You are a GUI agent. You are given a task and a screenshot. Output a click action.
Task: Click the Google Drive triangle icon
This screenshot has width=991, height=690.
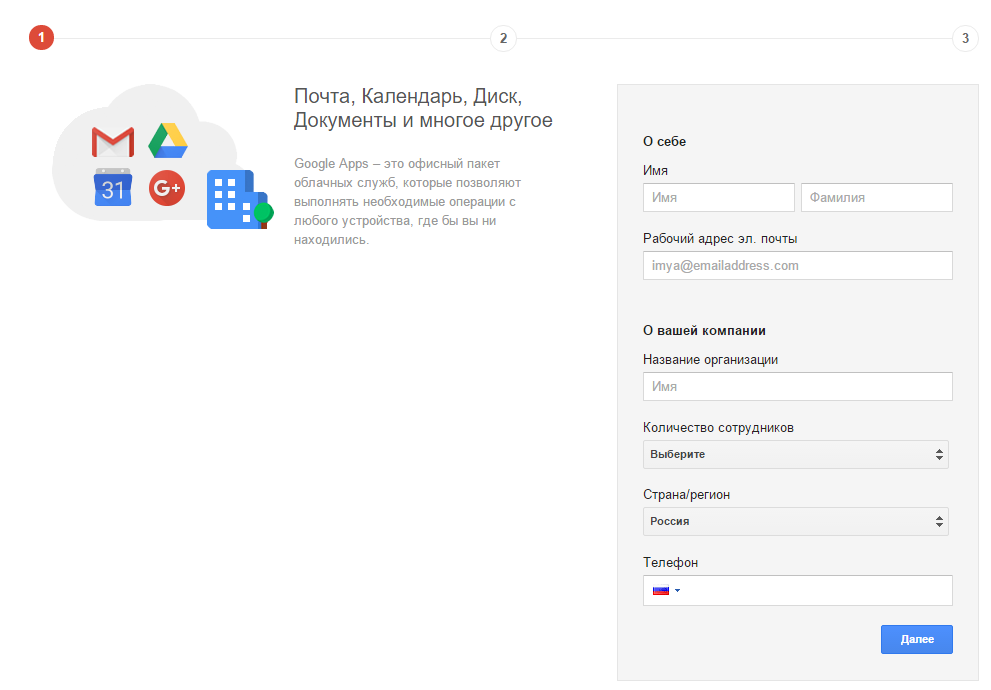[168, 141]
